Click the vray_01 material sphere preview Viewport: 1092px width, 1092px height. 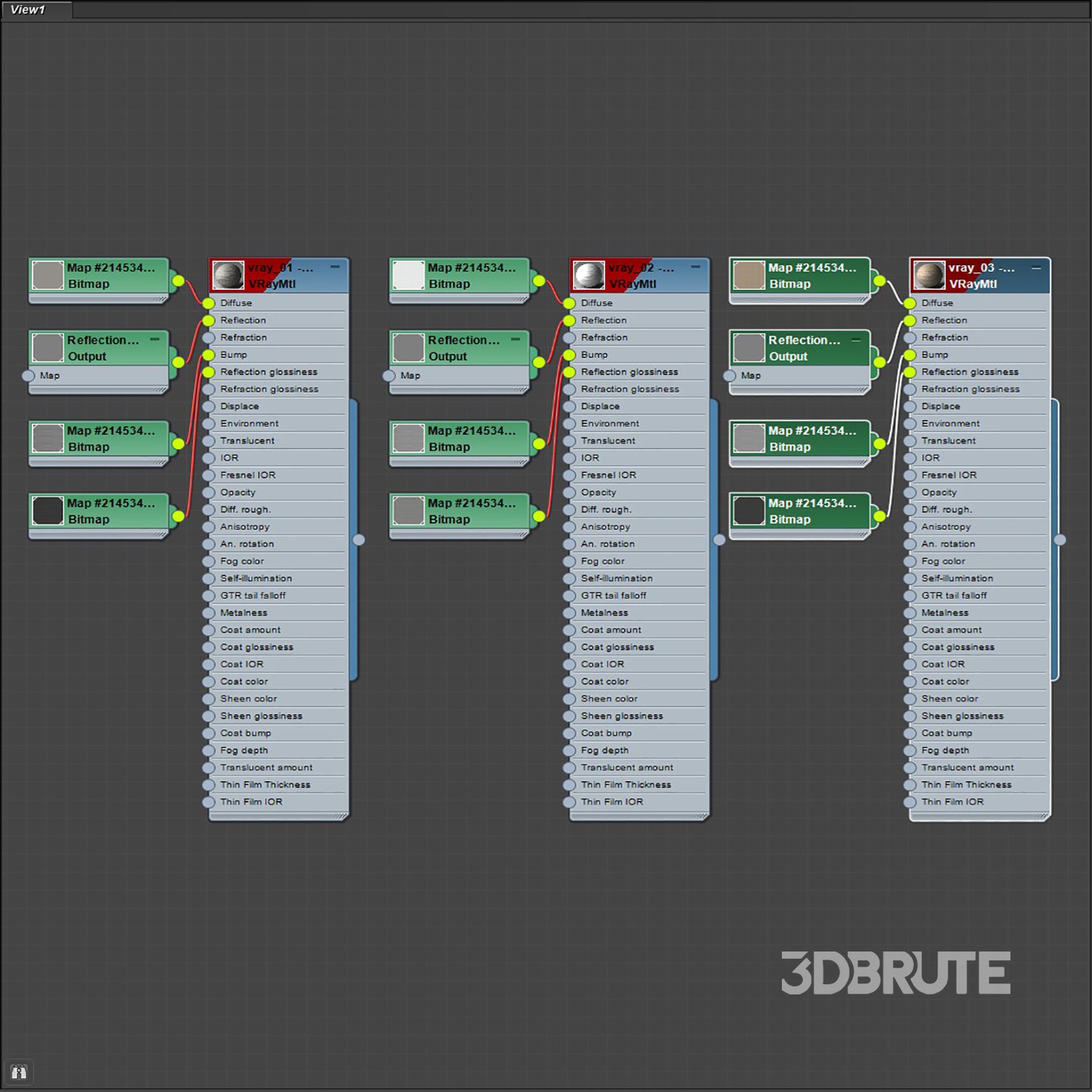click(228, 276)
